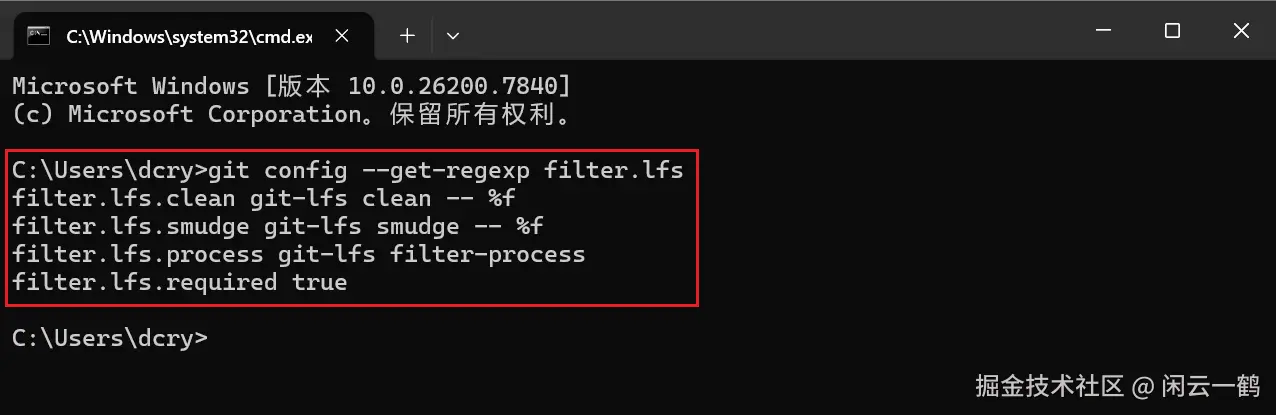This screenshot has width=1276, height=415.
Task: Open a new terminal tab
Action: tap(407, 36)
